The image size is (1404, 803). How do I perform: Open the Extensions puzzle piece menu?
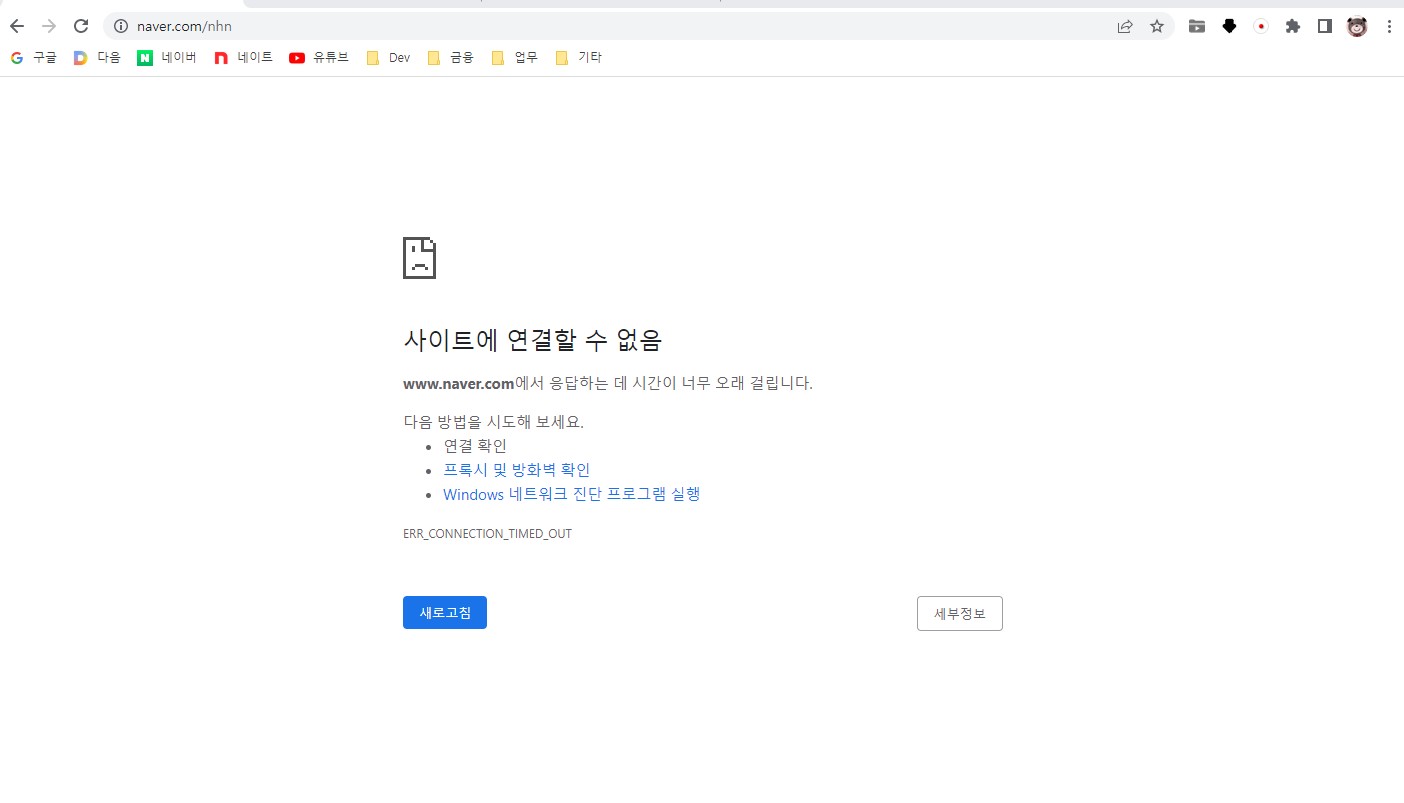[1293, 26]
